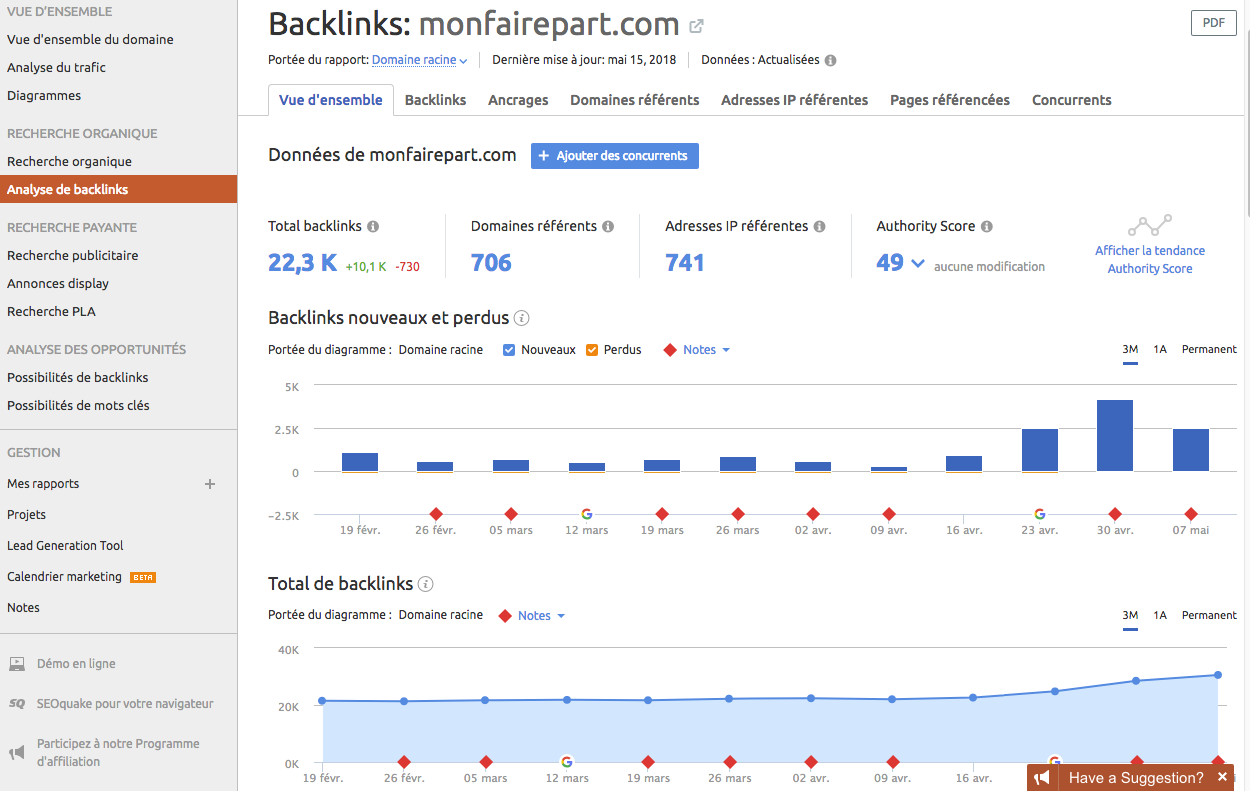Open the Notes dropdown above the Total de backlinks chart

coord(541,616)
